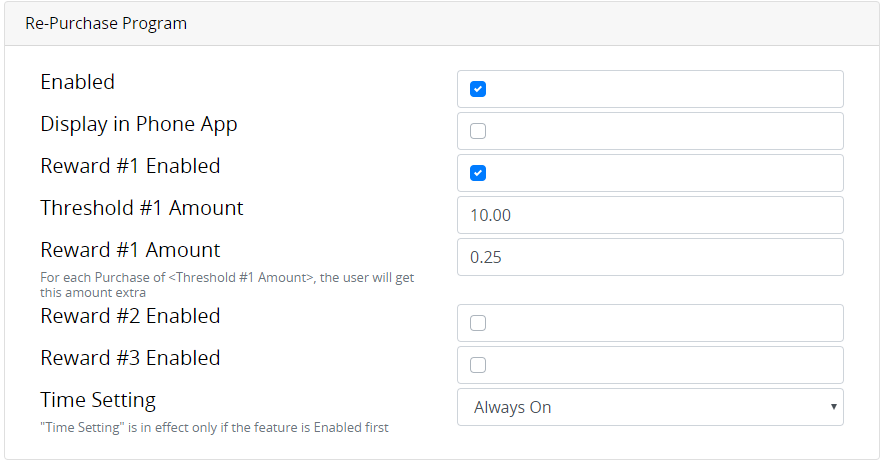Click the Time Setting help note text
884x465 pixels.
[x=214, y=427]
